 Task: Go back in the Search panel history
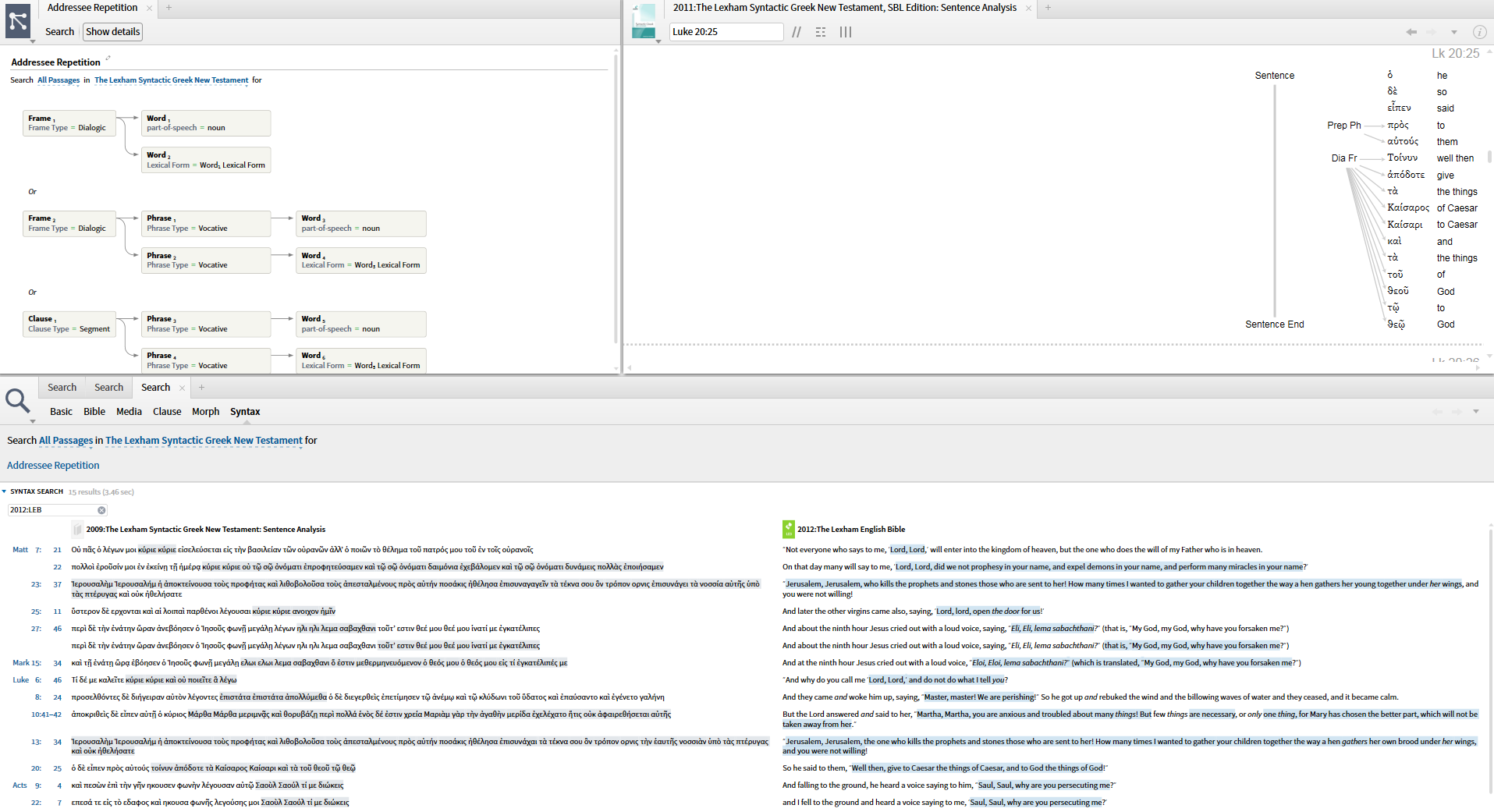(x=1438, y=412)
